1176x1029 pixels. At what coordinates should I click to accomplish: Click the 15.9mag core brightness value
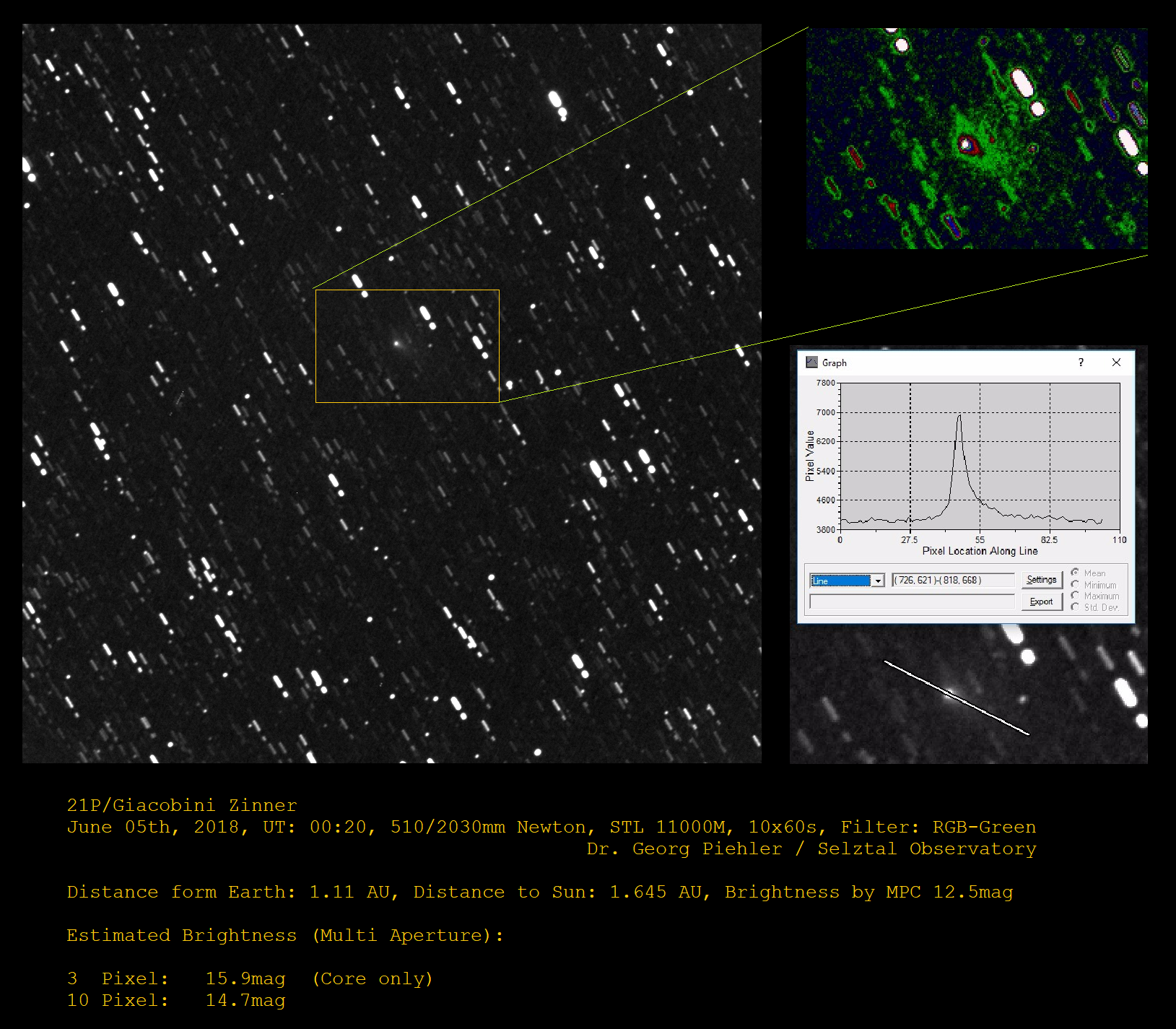(245, 978)
